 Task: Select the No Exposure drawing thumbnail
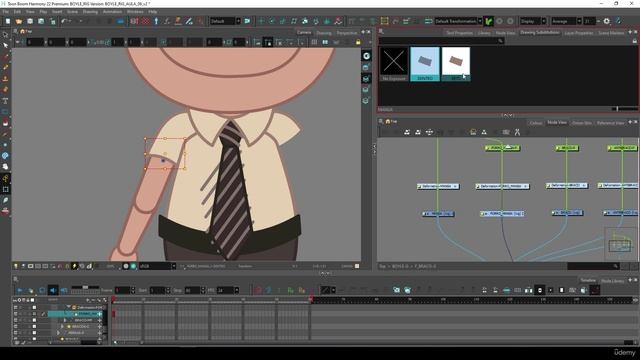click(394, 64)
